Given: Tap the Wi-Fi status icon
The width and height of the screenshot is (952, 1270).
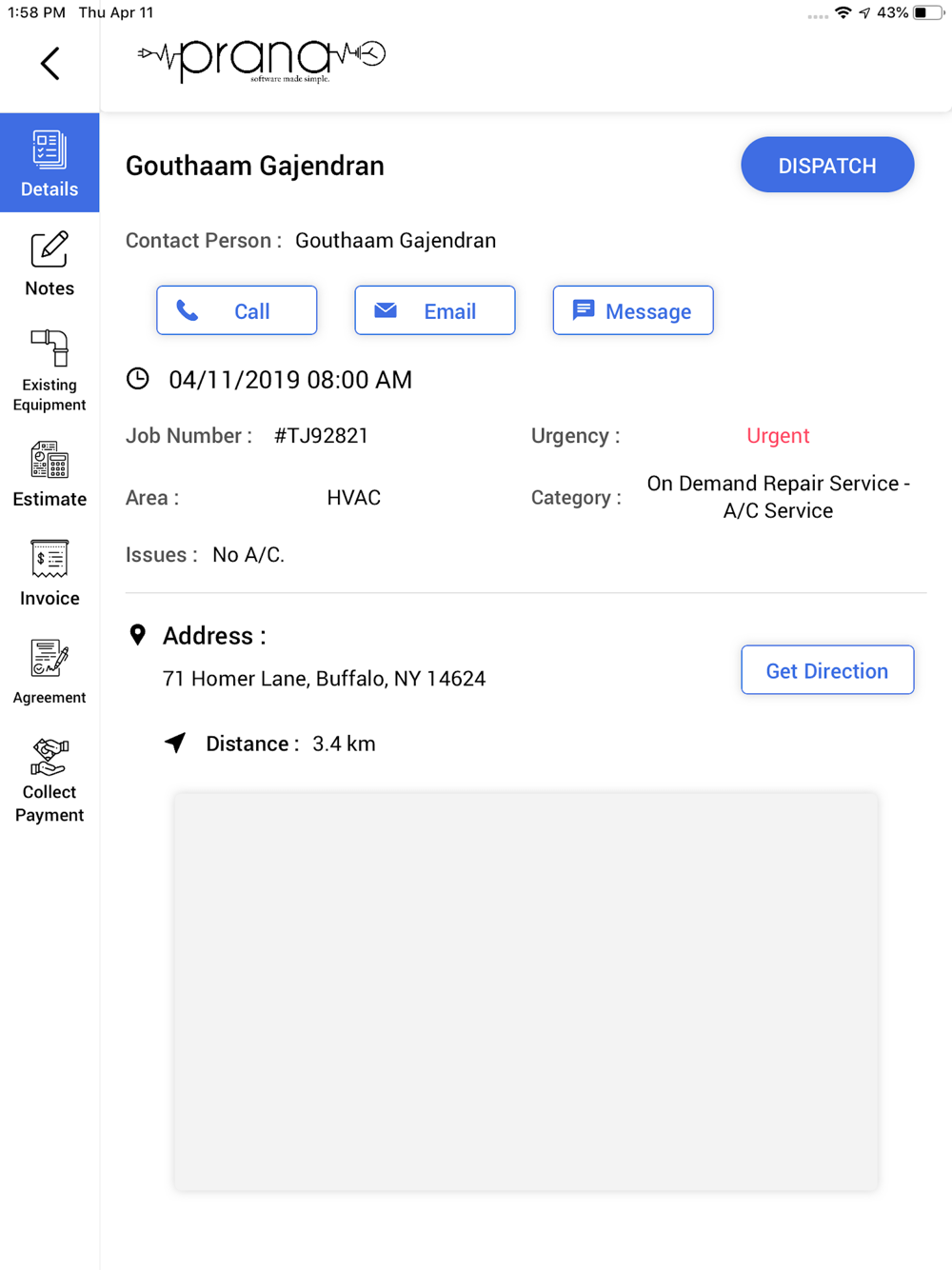Looking at the screenshot, I should click(843, 12).
